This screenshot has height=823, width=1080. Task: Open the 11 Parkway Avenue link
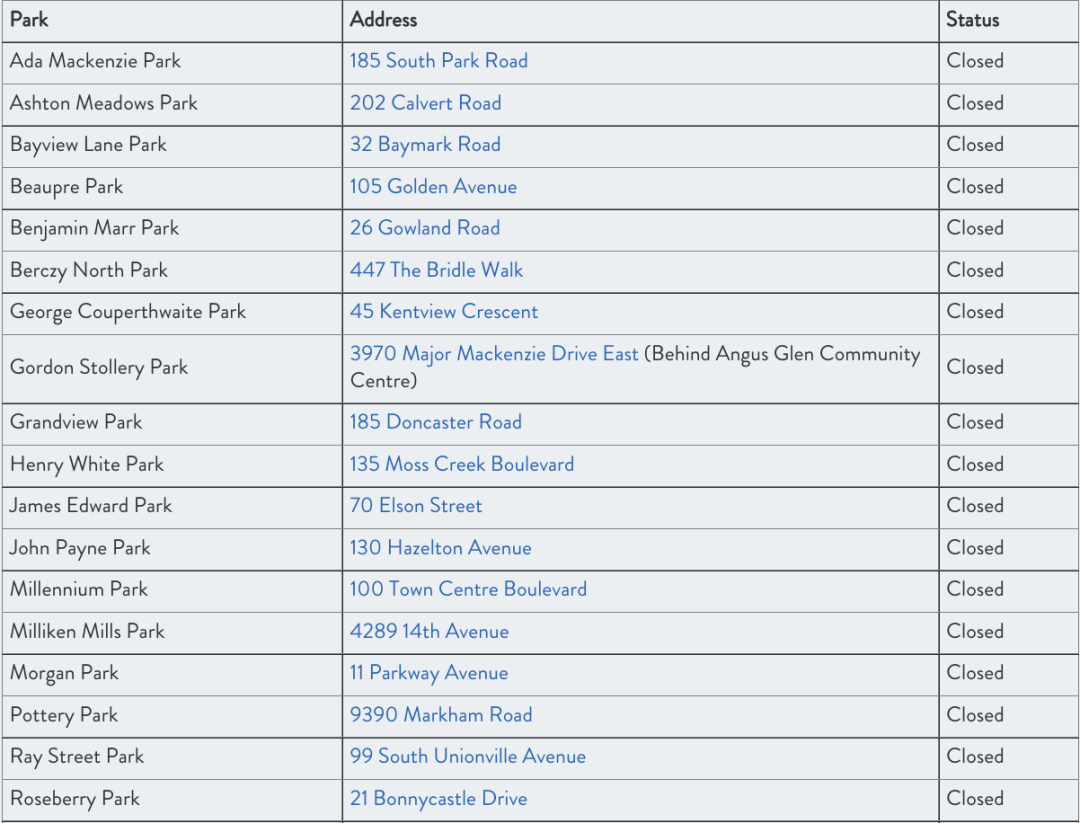click(428, 673)
